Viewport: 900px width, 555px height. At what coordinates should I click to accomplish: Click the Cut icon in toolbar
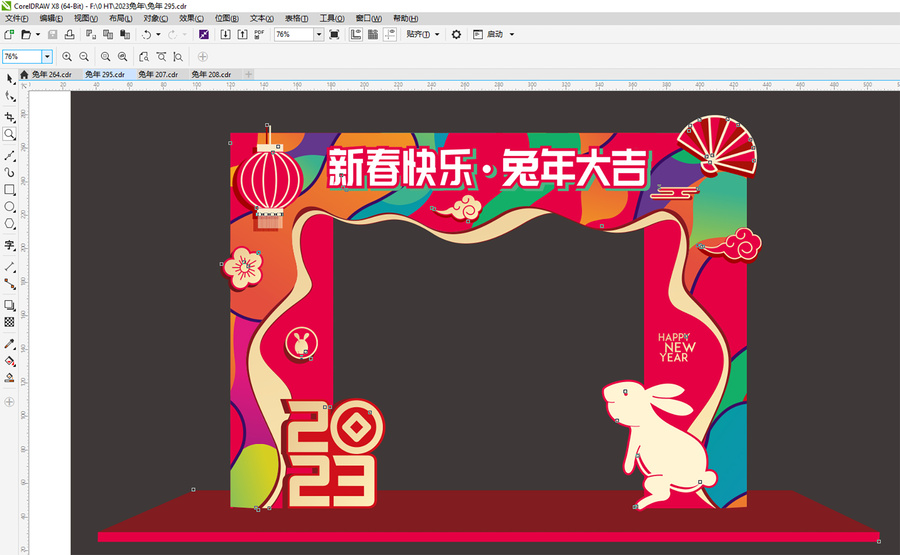point(91,34)
